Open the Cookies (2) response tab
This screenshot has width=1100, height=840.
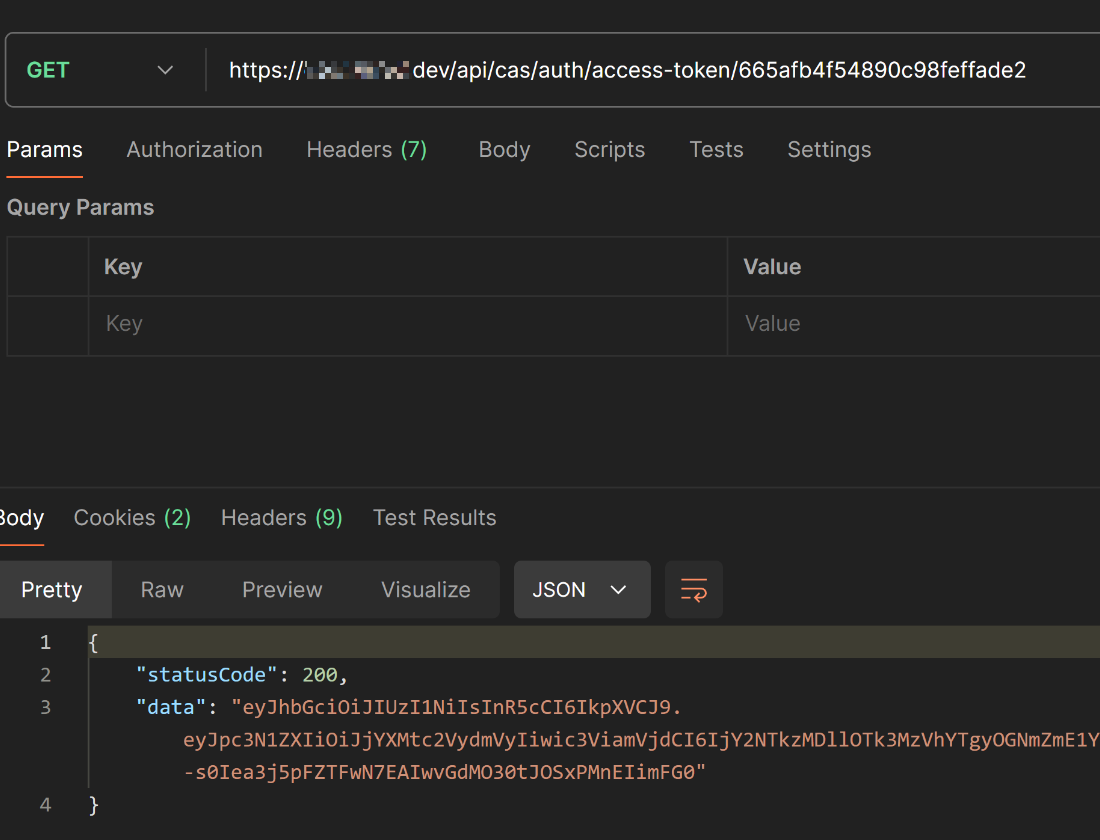132,518
